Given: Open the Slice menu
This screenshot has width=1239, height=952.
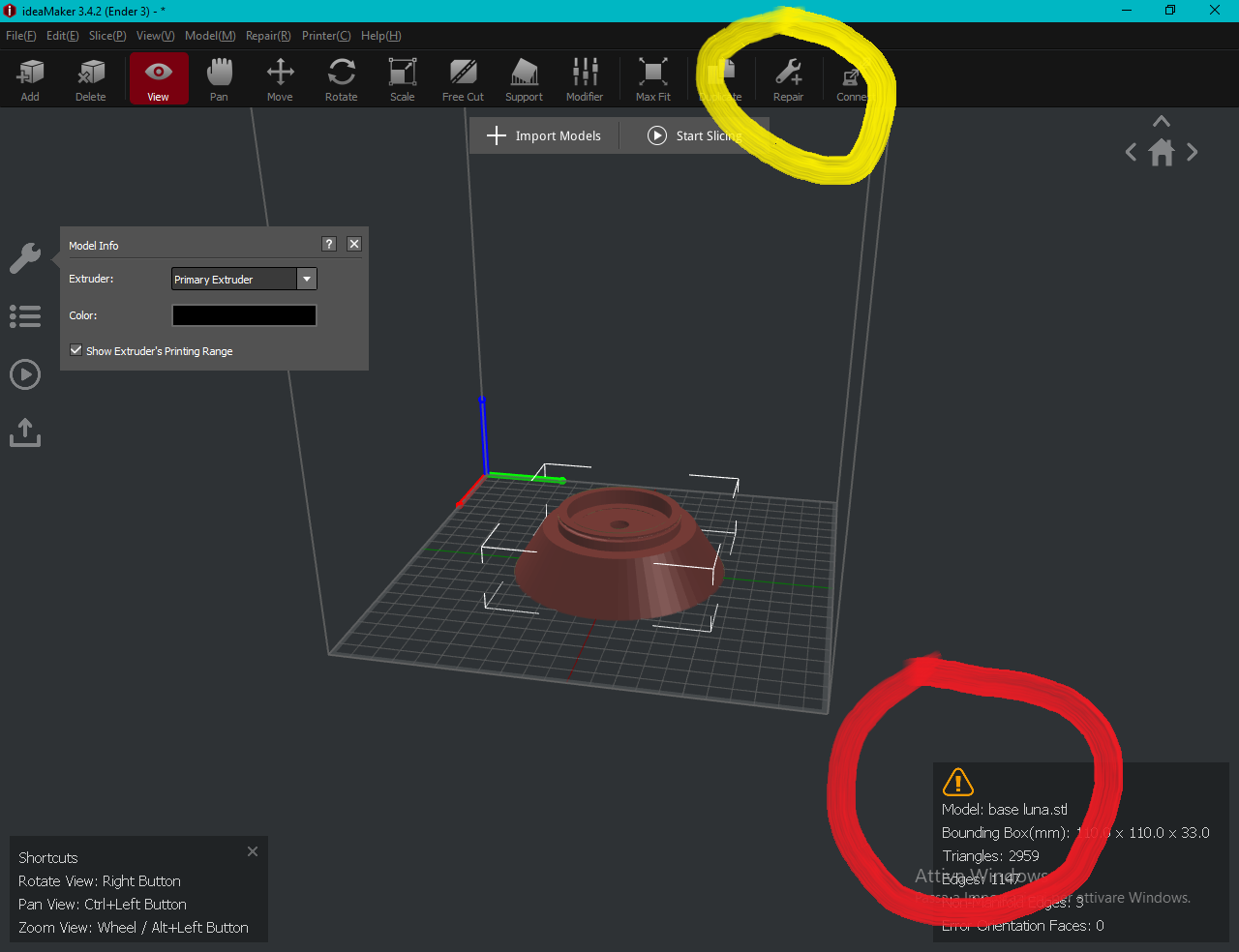Looking at the screenshot, I should tap(107, 36).
